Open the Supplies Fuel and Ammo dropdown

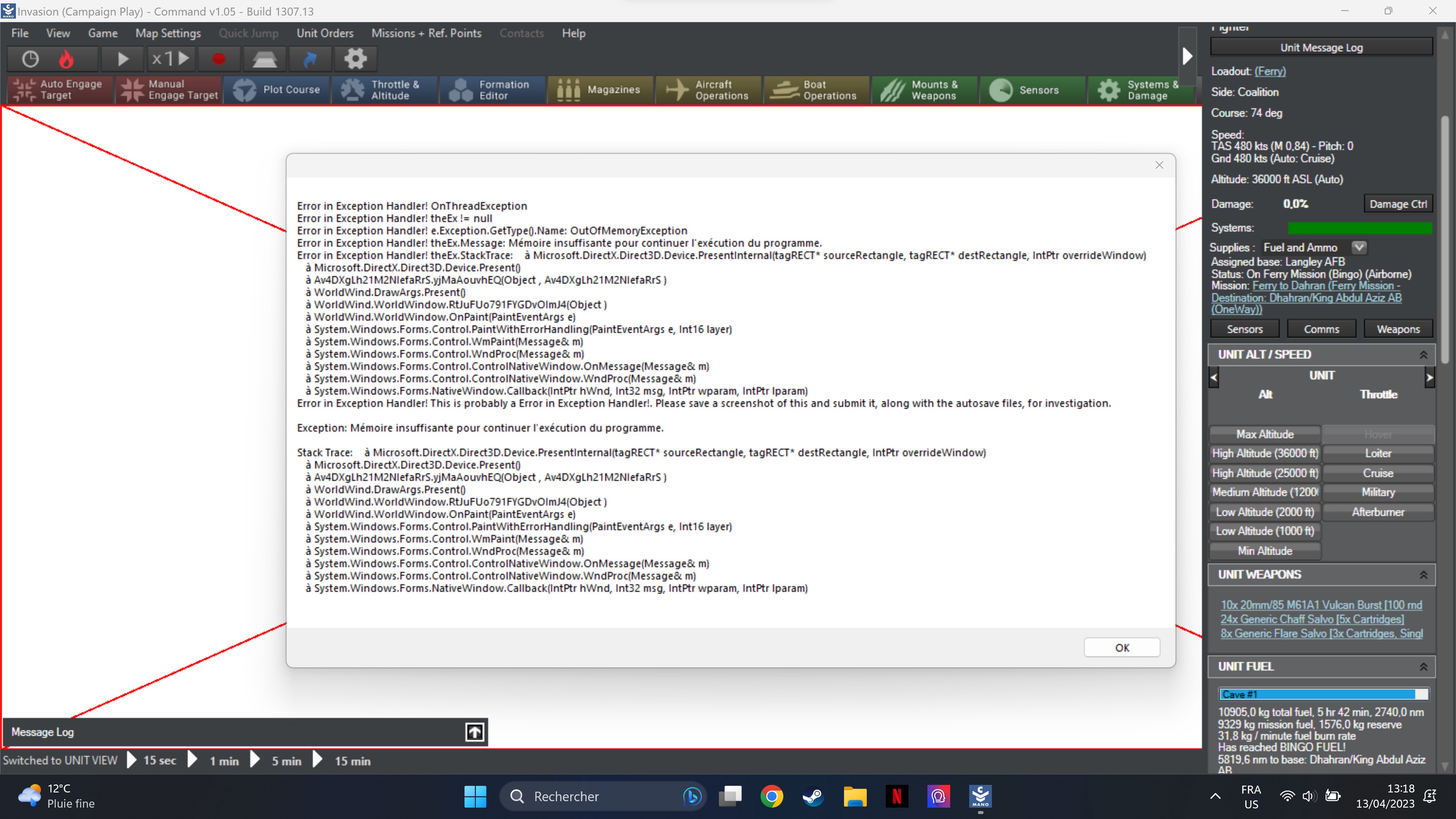[1359, 248]
